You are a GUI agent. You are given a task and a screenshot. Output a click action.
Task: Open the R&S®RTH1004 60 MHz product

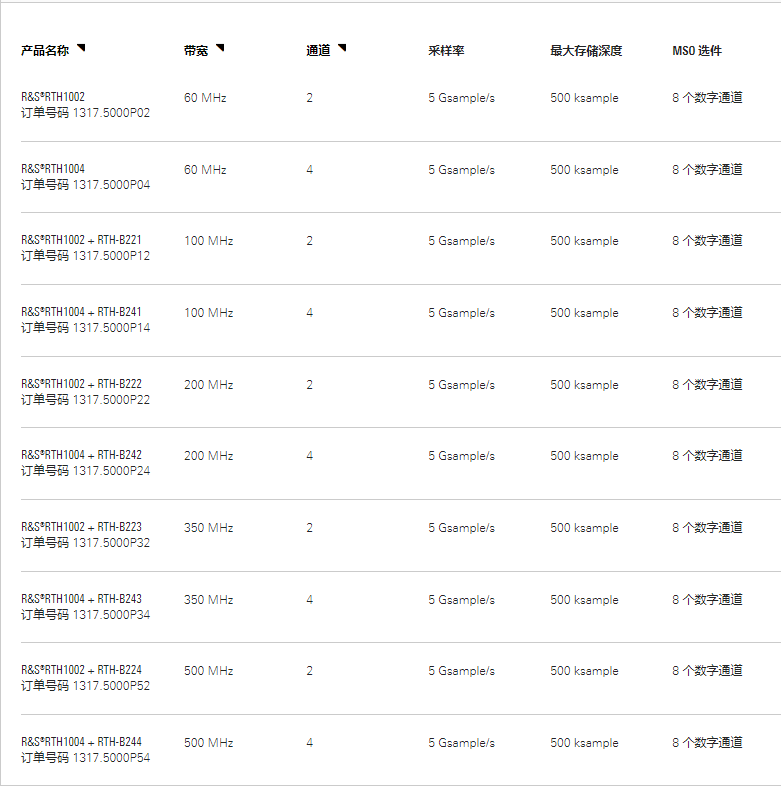point(53,169)
